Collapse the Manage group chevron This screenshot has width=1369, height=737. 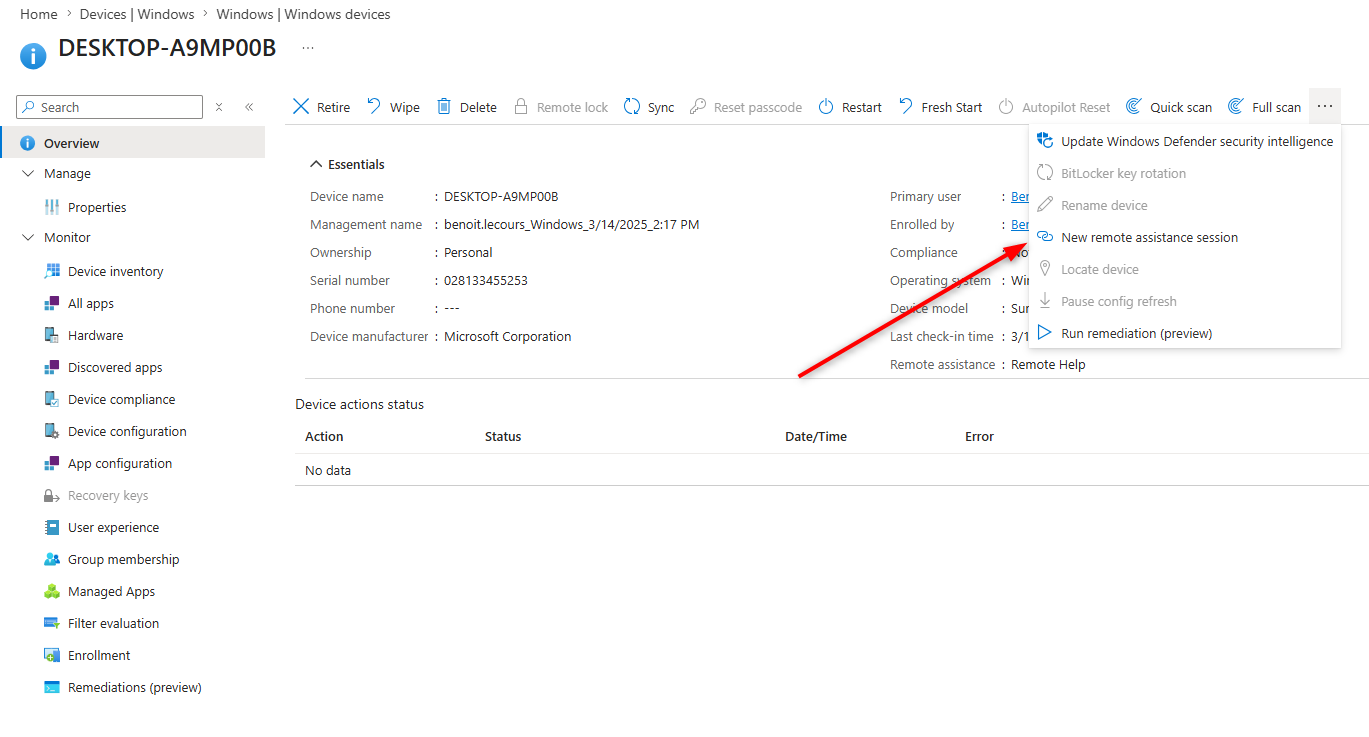28,173
